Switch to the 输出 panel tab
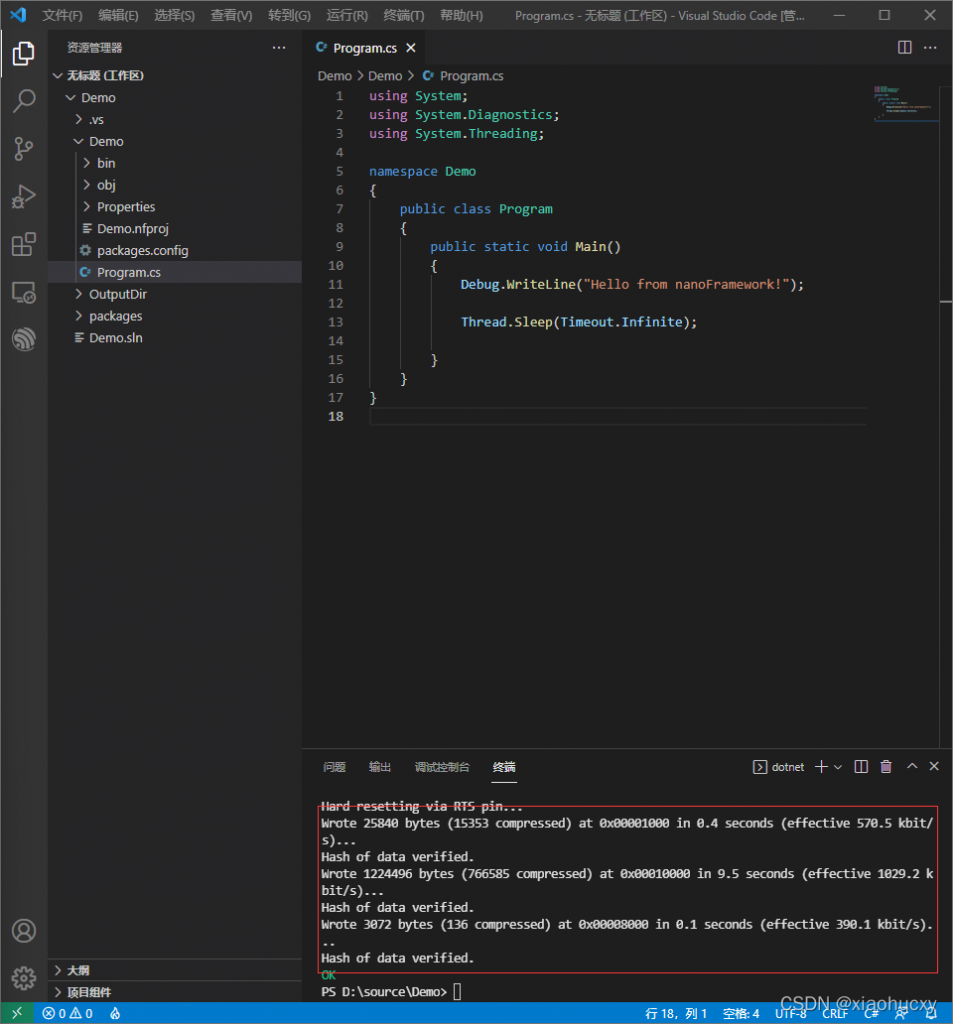 [380, 767]
